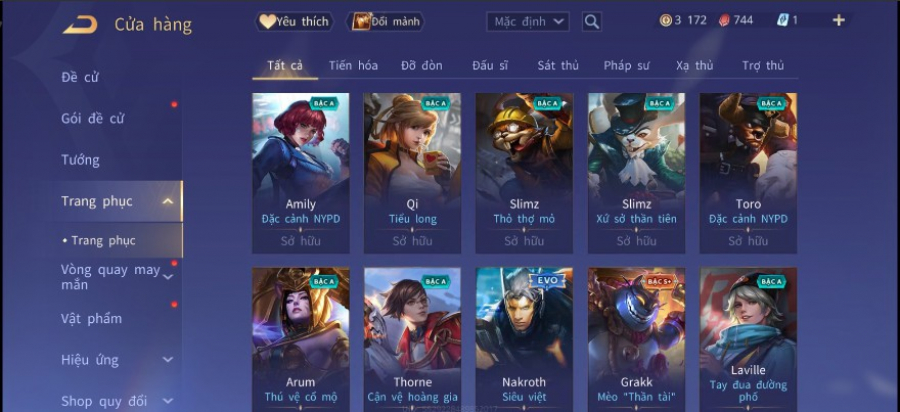This screenshot has width=900, height=412.
Task: Click the gold coin balance icon
Action: click(665, 21)
